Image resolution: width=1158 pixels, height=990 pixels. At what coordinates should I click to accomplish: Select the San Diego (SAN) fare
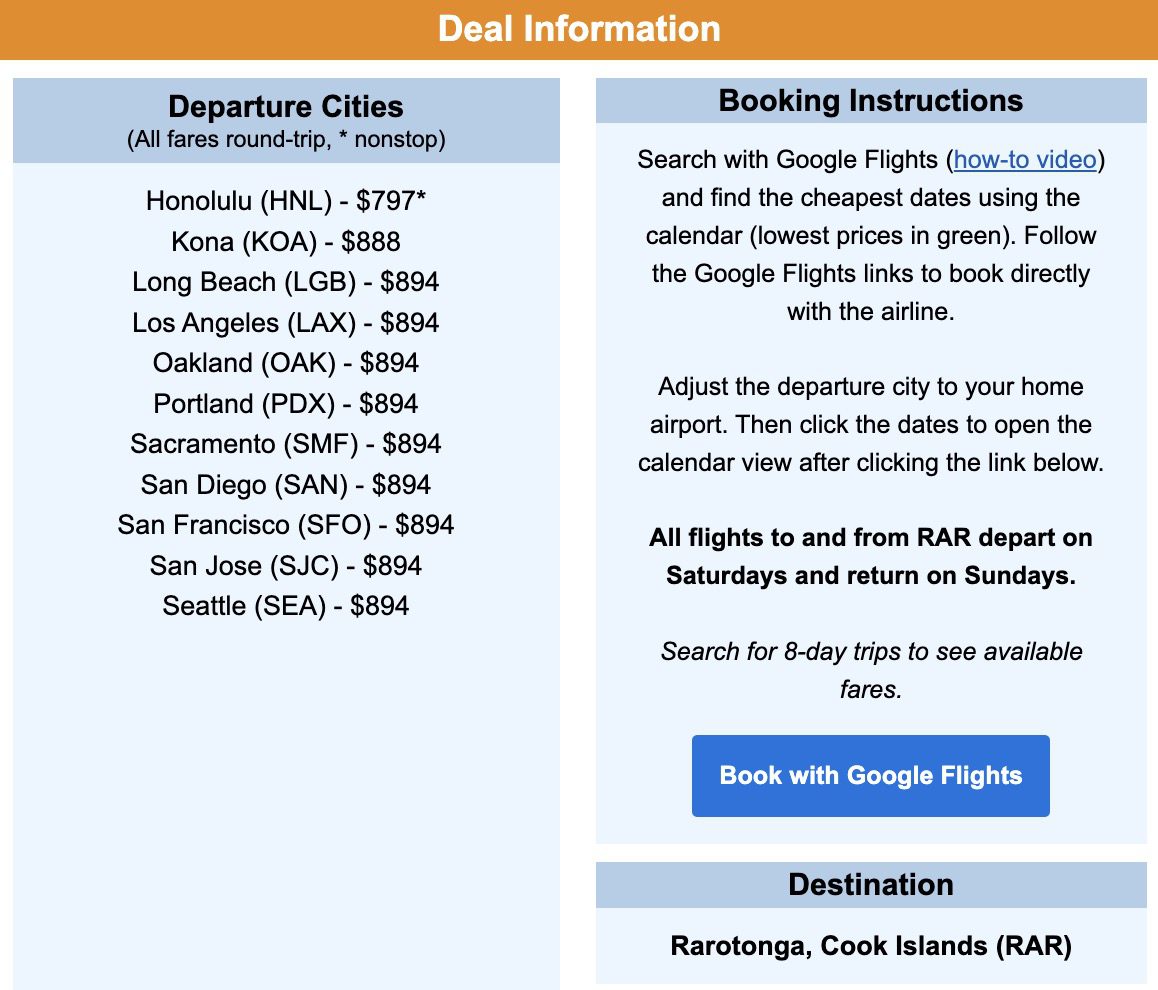285,484
